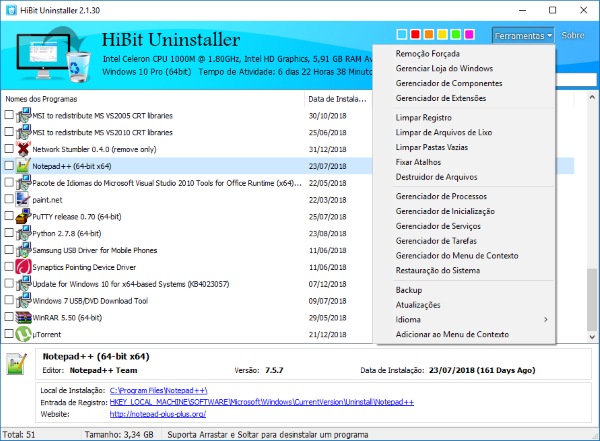Click the list scrollbar up arrow
The width and height of the screenshot is (600, 441).
(x=592, y=97)
